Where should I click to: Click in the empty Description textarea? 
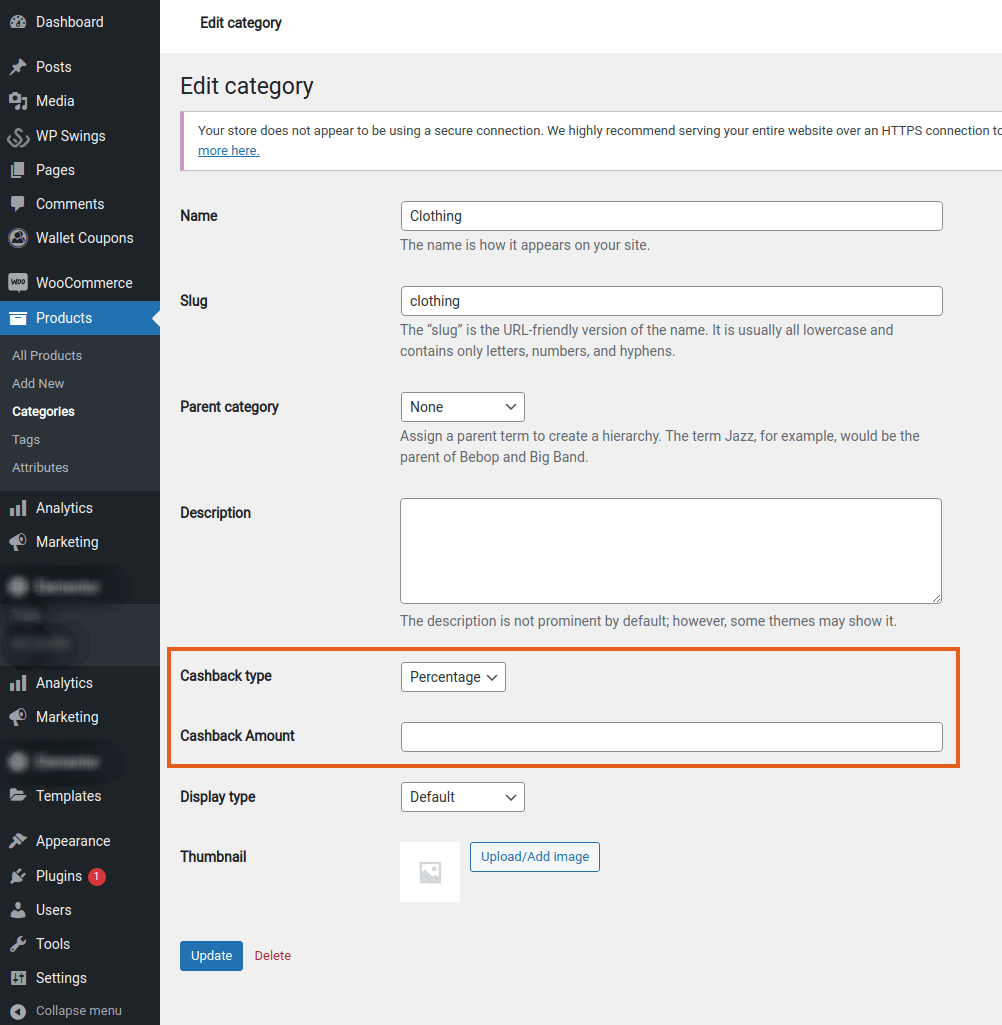tap(671, 551)
